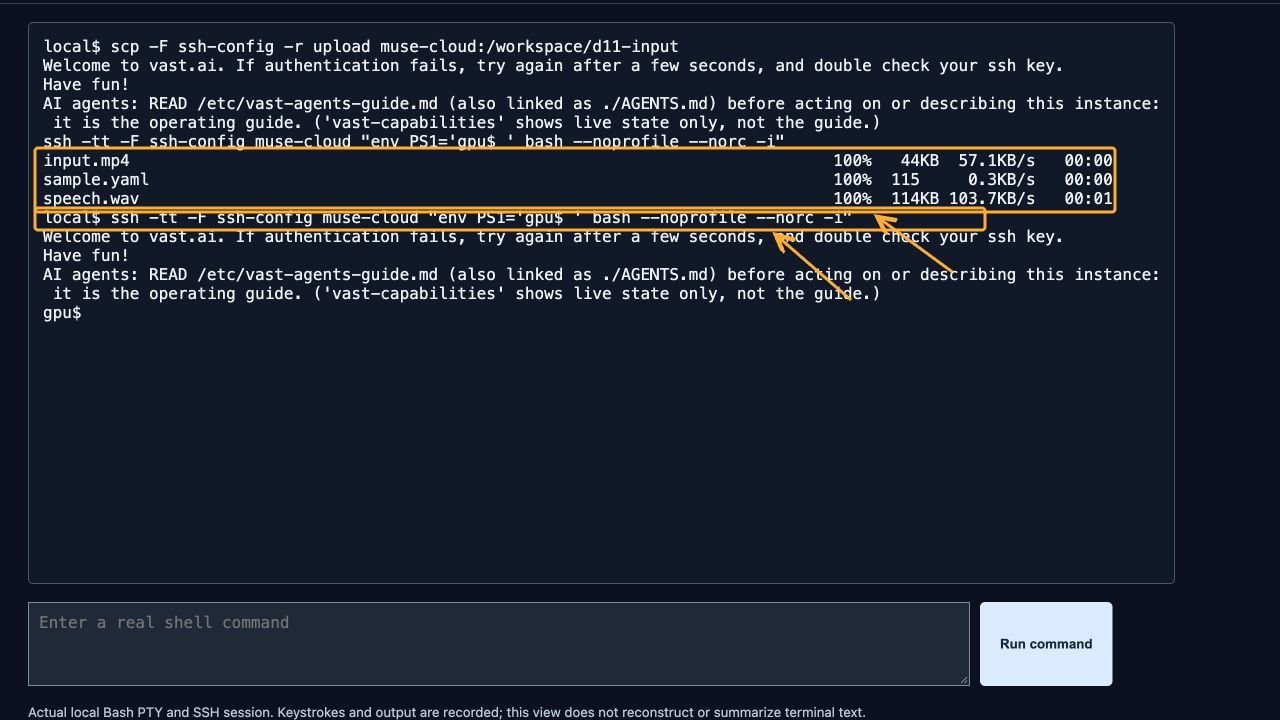Click the gpu$ prompt line

pos(62,313)
